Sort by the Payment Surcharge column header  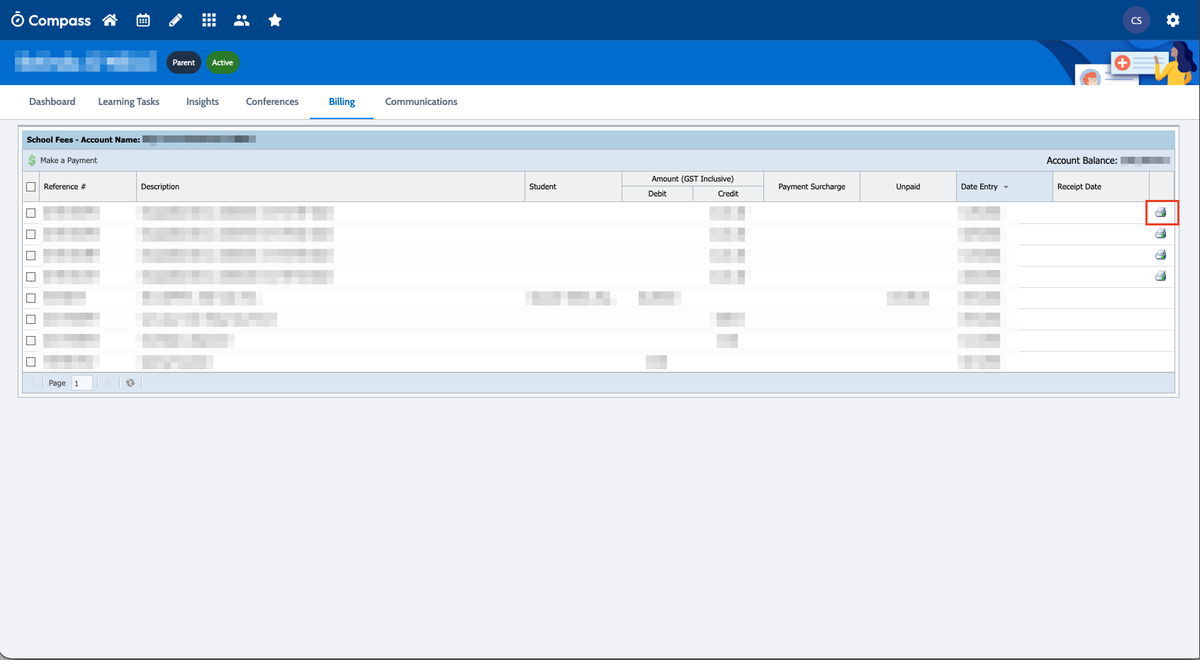click(x=812, y=187)
